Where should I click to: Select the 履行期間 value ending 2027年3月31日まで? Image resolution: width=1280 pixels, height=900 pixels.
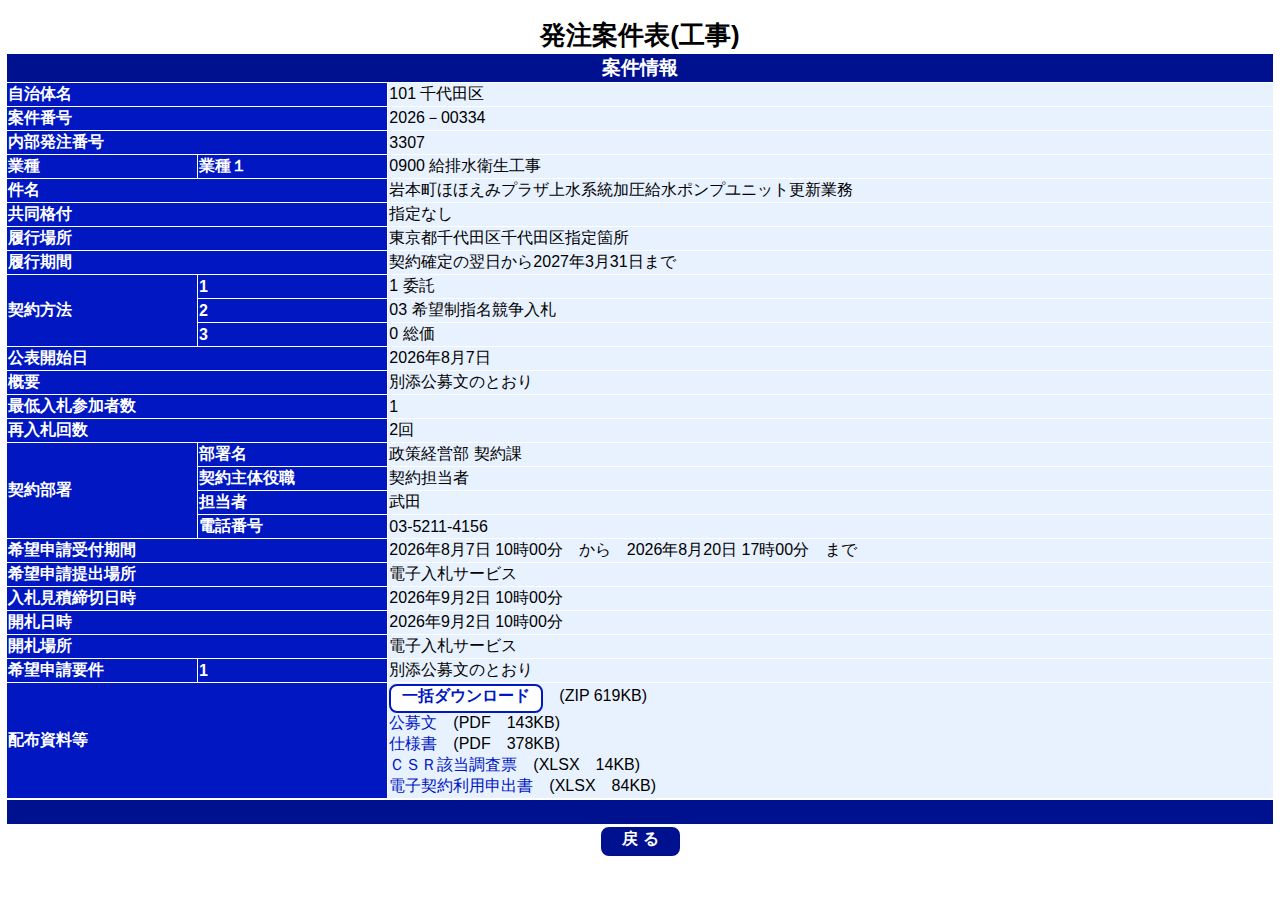(x=533, y=262)
